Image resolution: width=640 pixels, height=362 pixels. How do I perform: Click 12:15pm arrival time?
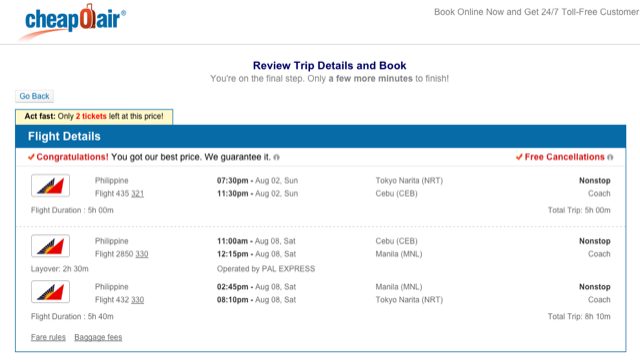(x=232, y=254)
